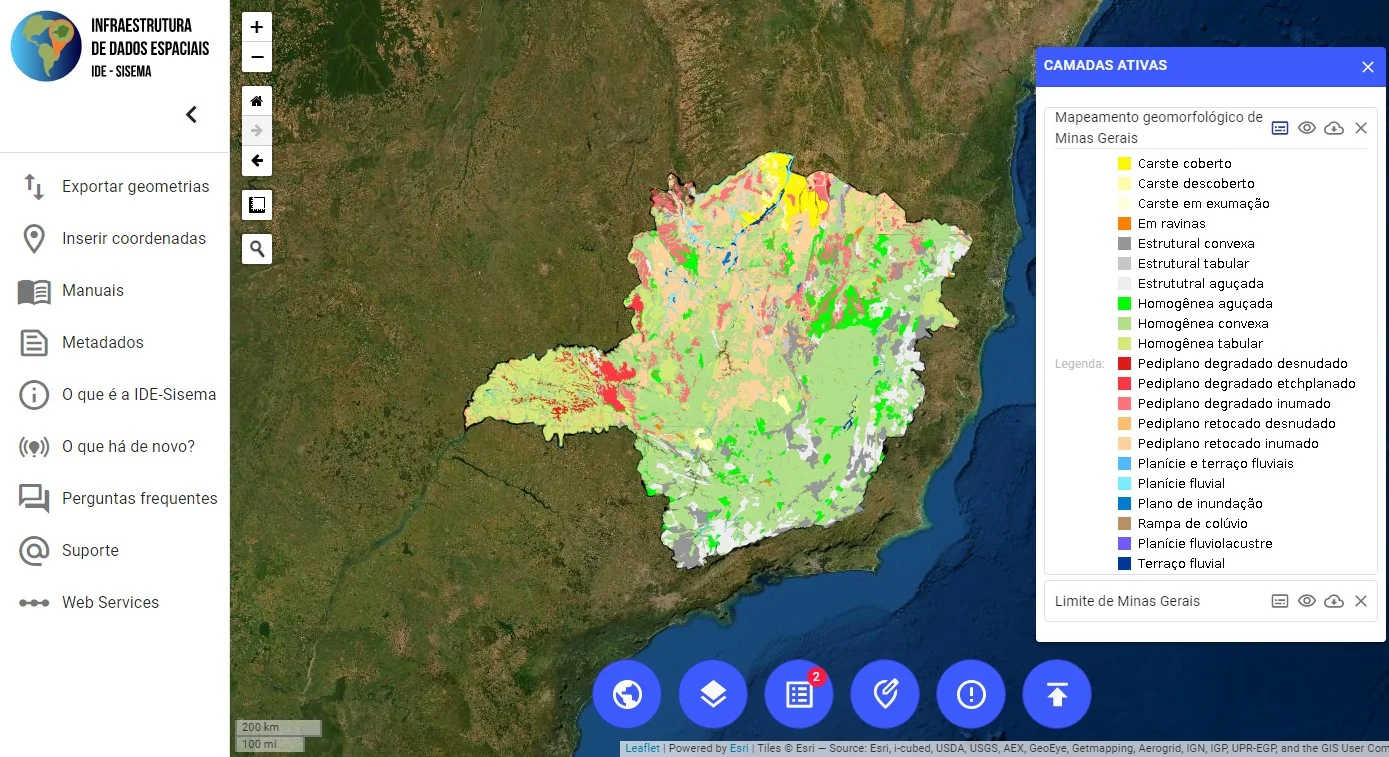
Task: Collapse legend of Mapeamento geomorfológico layer
Action: [x=1280, y=128]
